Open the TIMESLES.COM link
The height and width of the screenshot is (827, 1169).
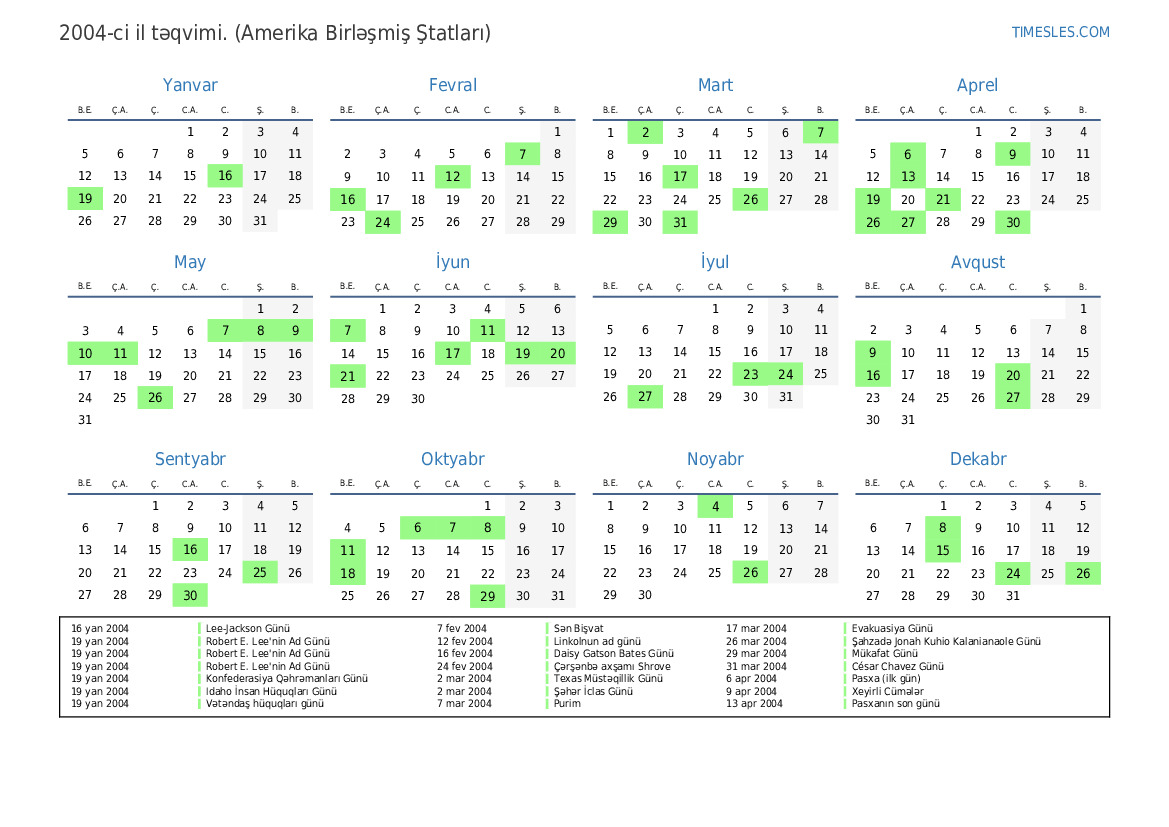[x=1060, y=32]
